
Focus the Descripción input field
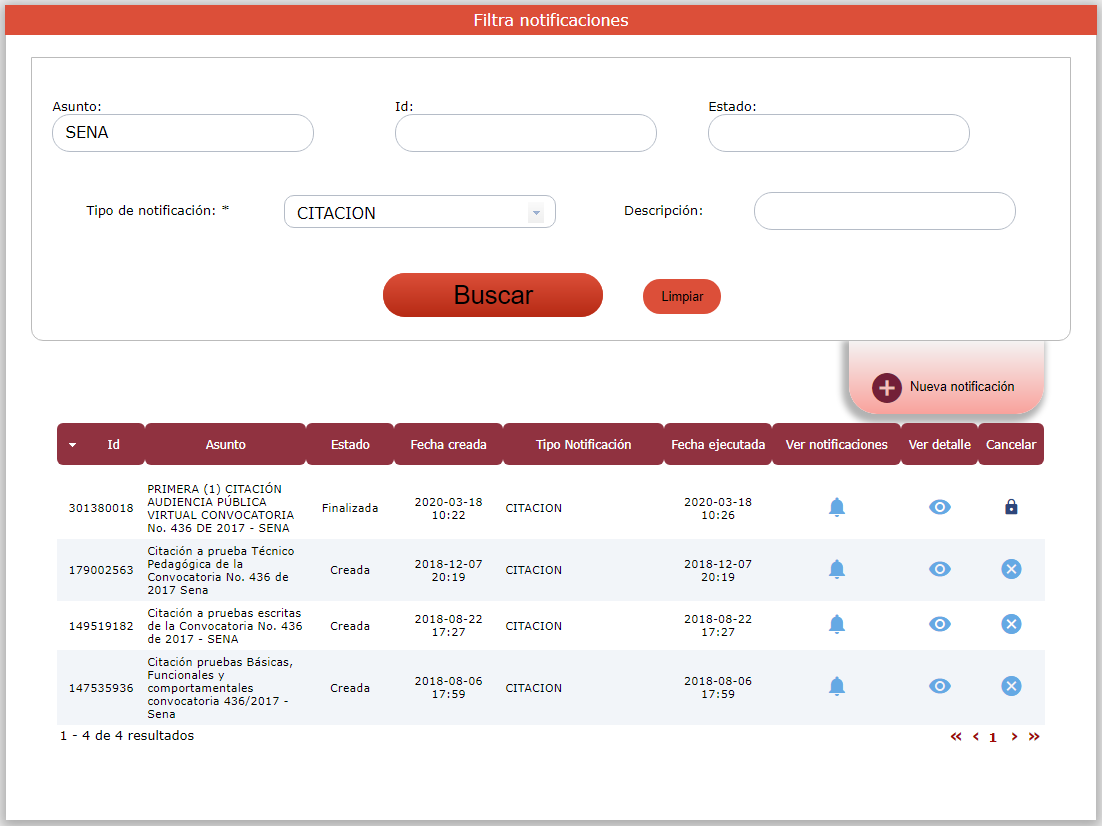(x=884, y=211)
